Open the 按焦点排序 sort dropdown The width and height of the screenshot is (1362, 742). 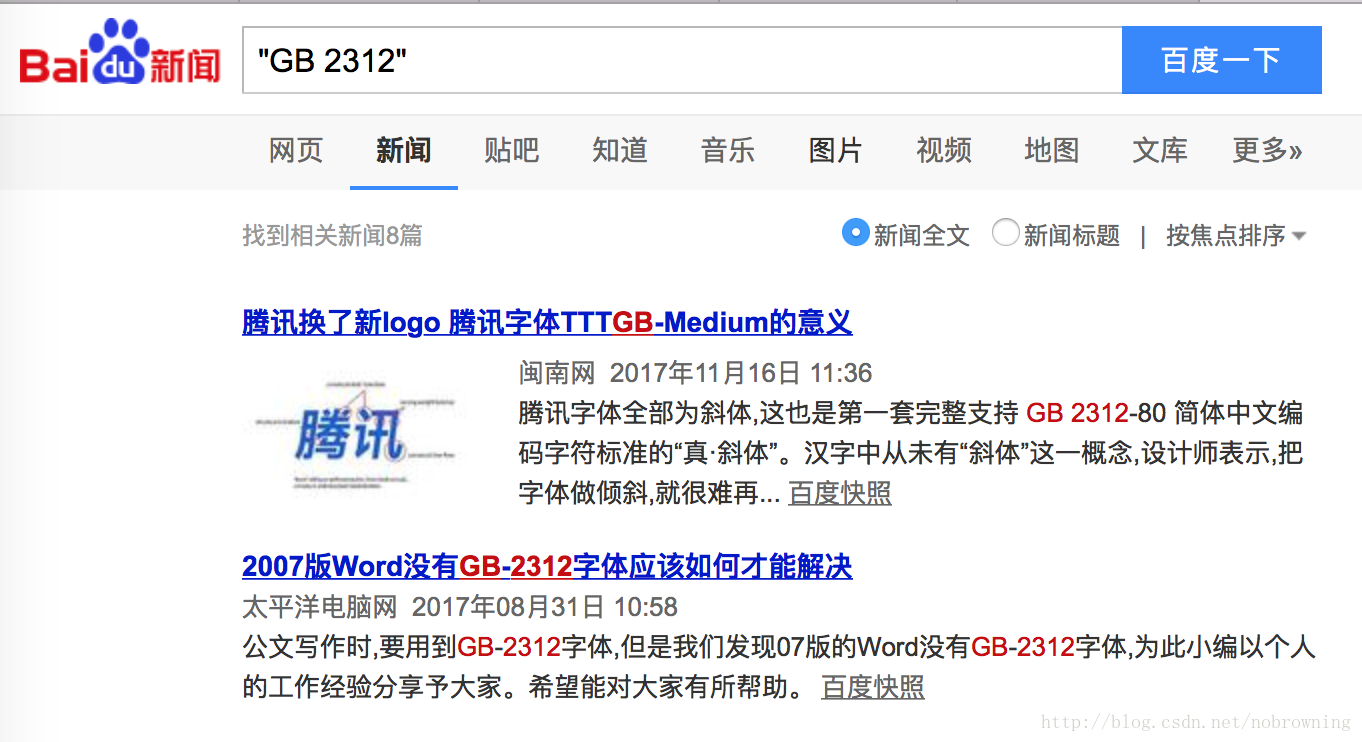click(1236, 236)
